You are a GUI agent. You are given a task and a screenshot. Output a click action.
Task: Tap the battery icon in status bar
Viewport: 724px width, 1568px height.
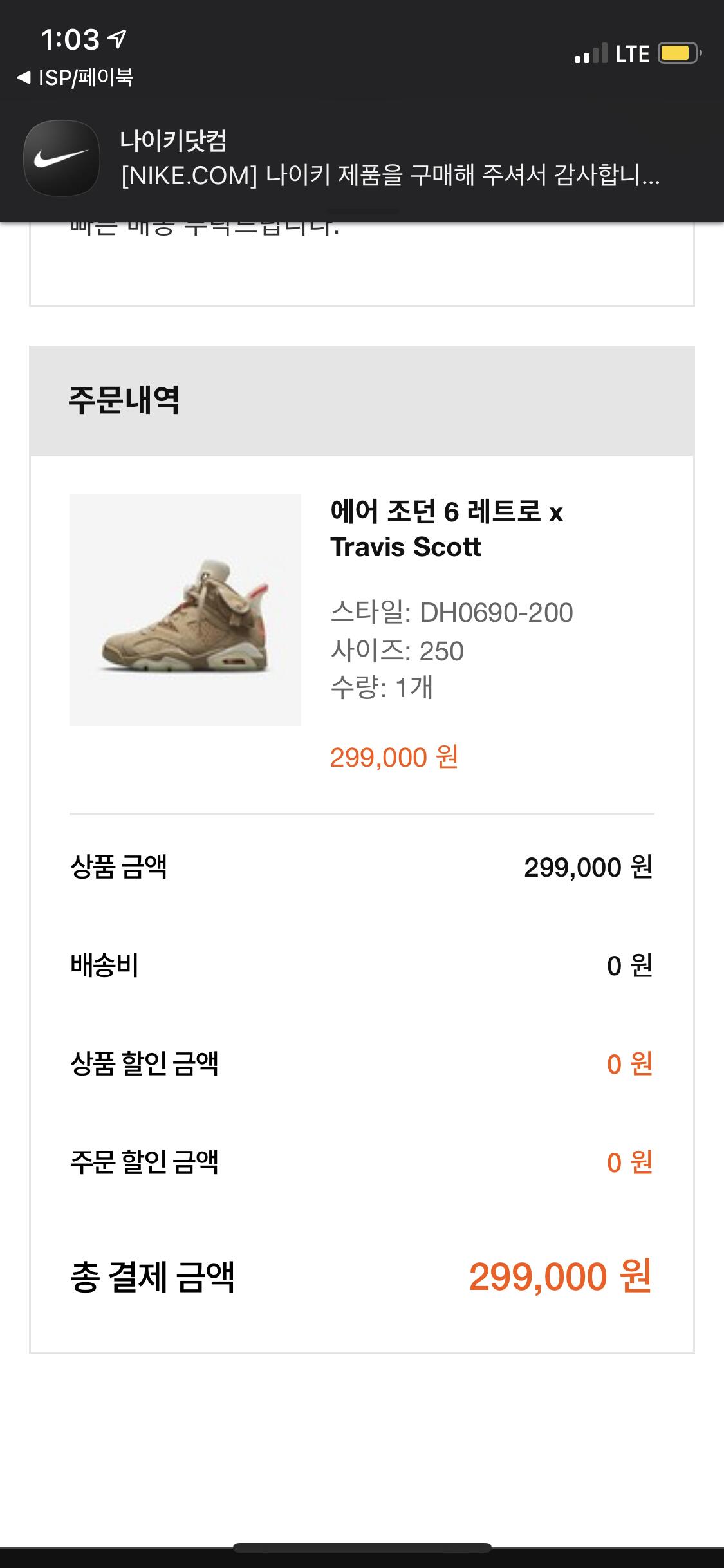point(679,53)
